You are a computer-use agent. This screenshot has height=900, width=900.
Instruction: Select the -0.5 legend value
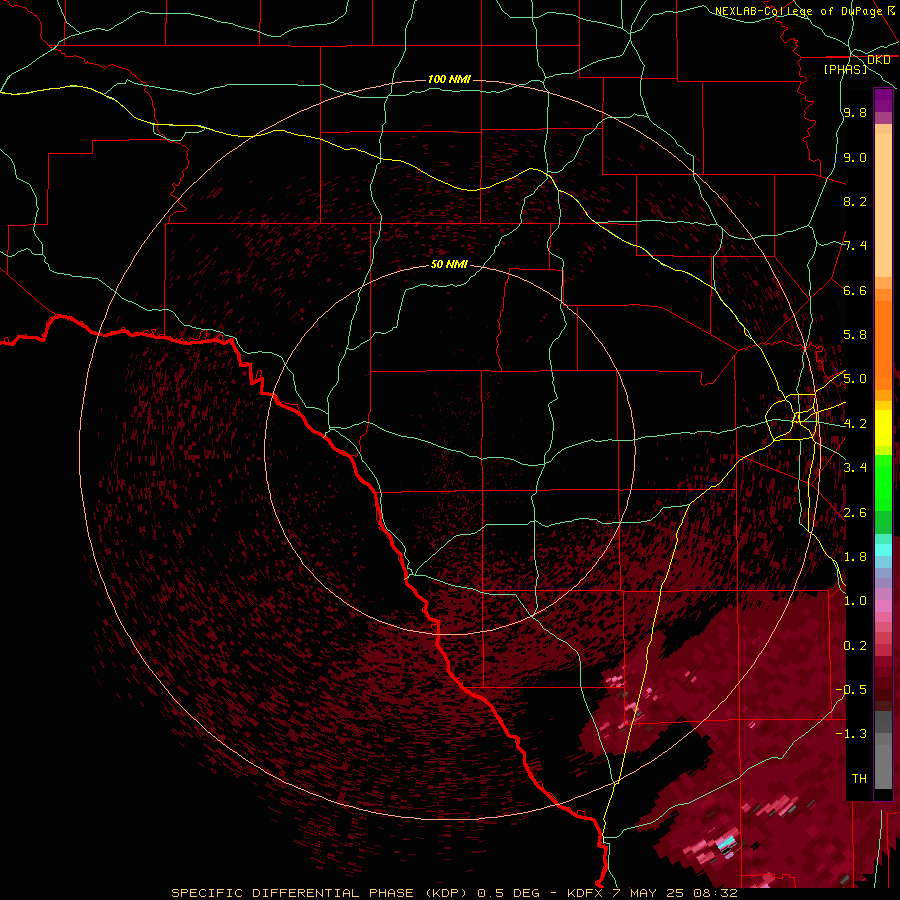(851, 690)
